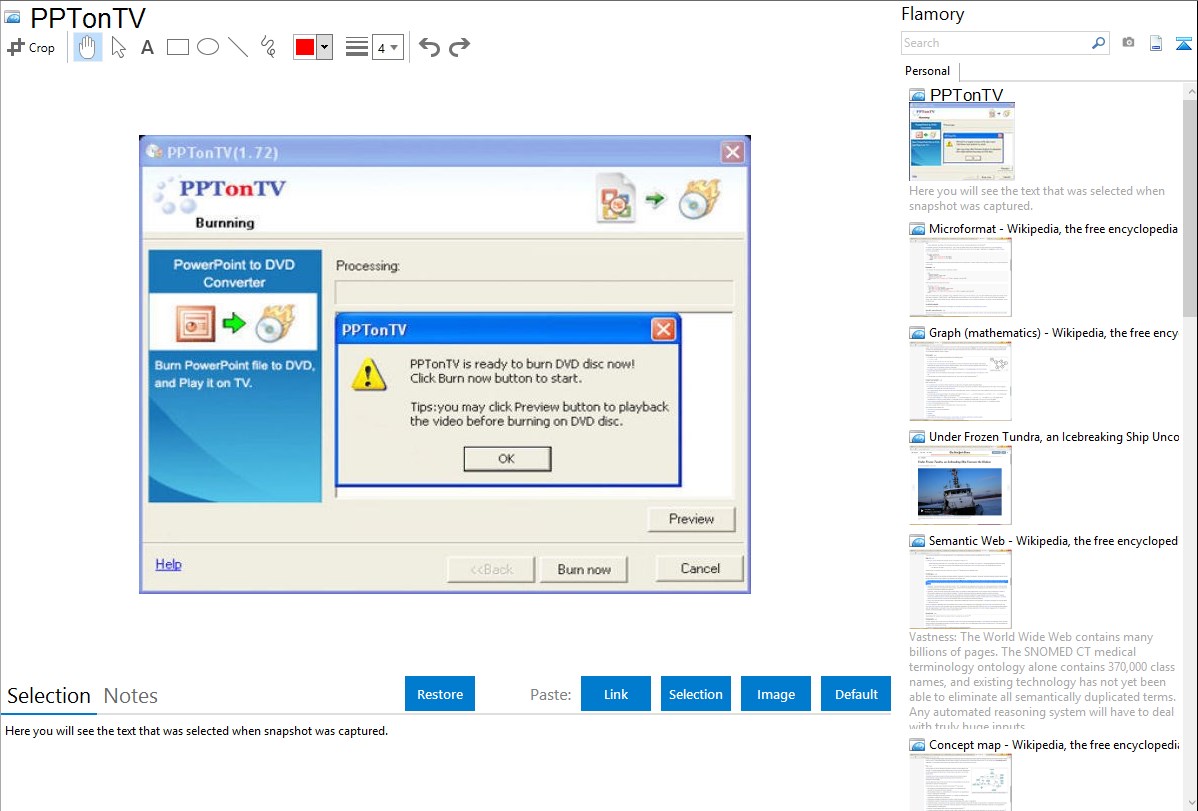Choose the text annotation tool

click(147, 47)
